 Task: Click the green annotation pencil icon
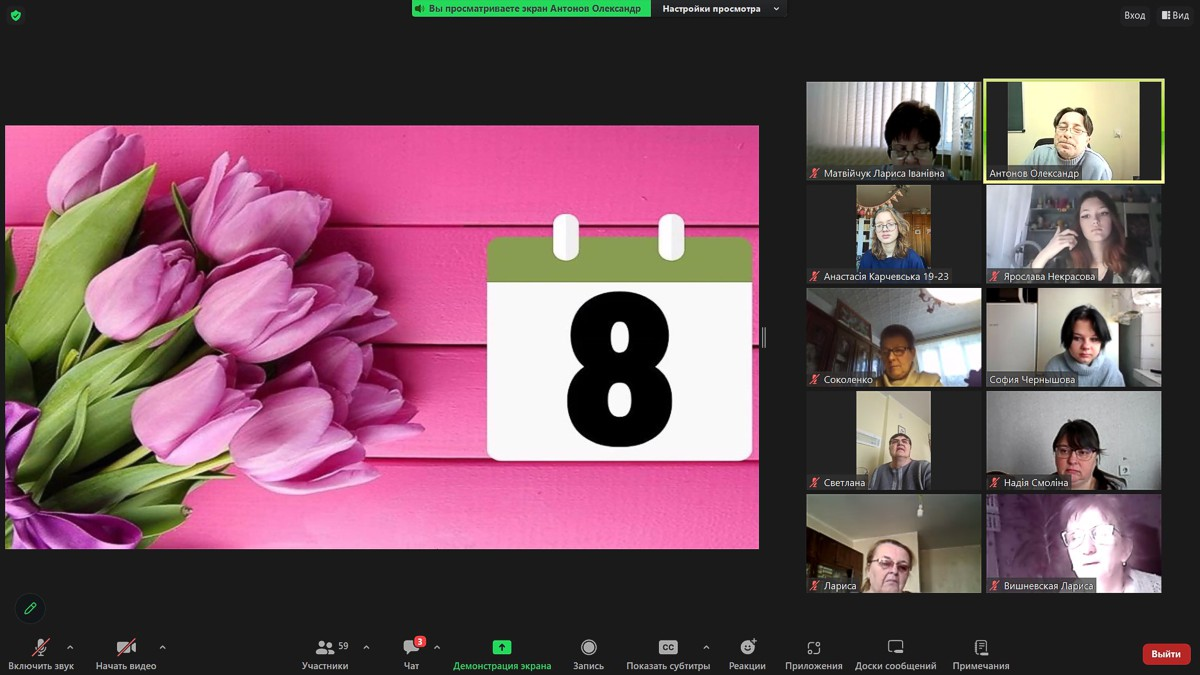(x=30, y=608)
